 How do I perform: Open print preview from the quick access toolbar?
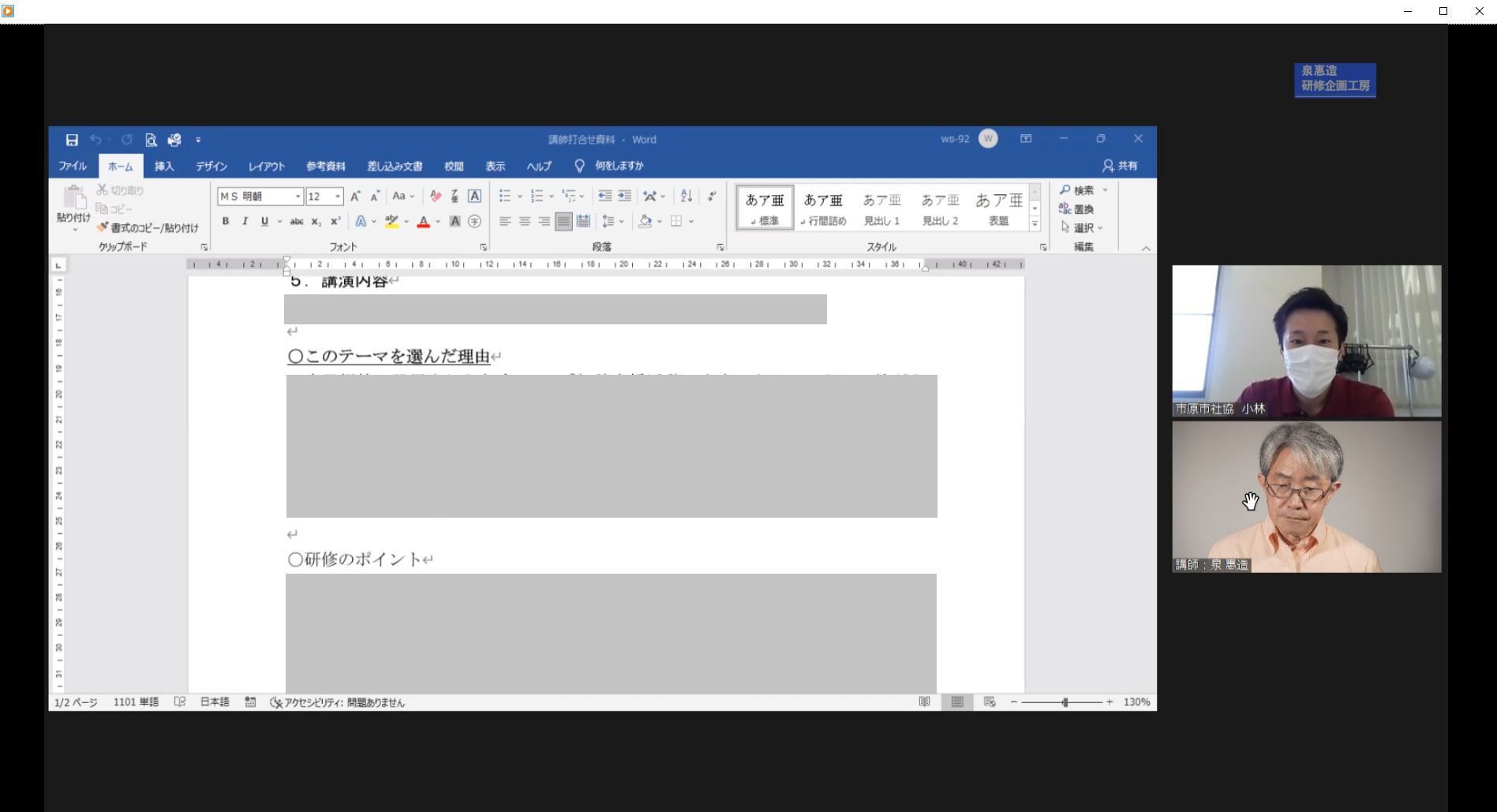point(151,140)
